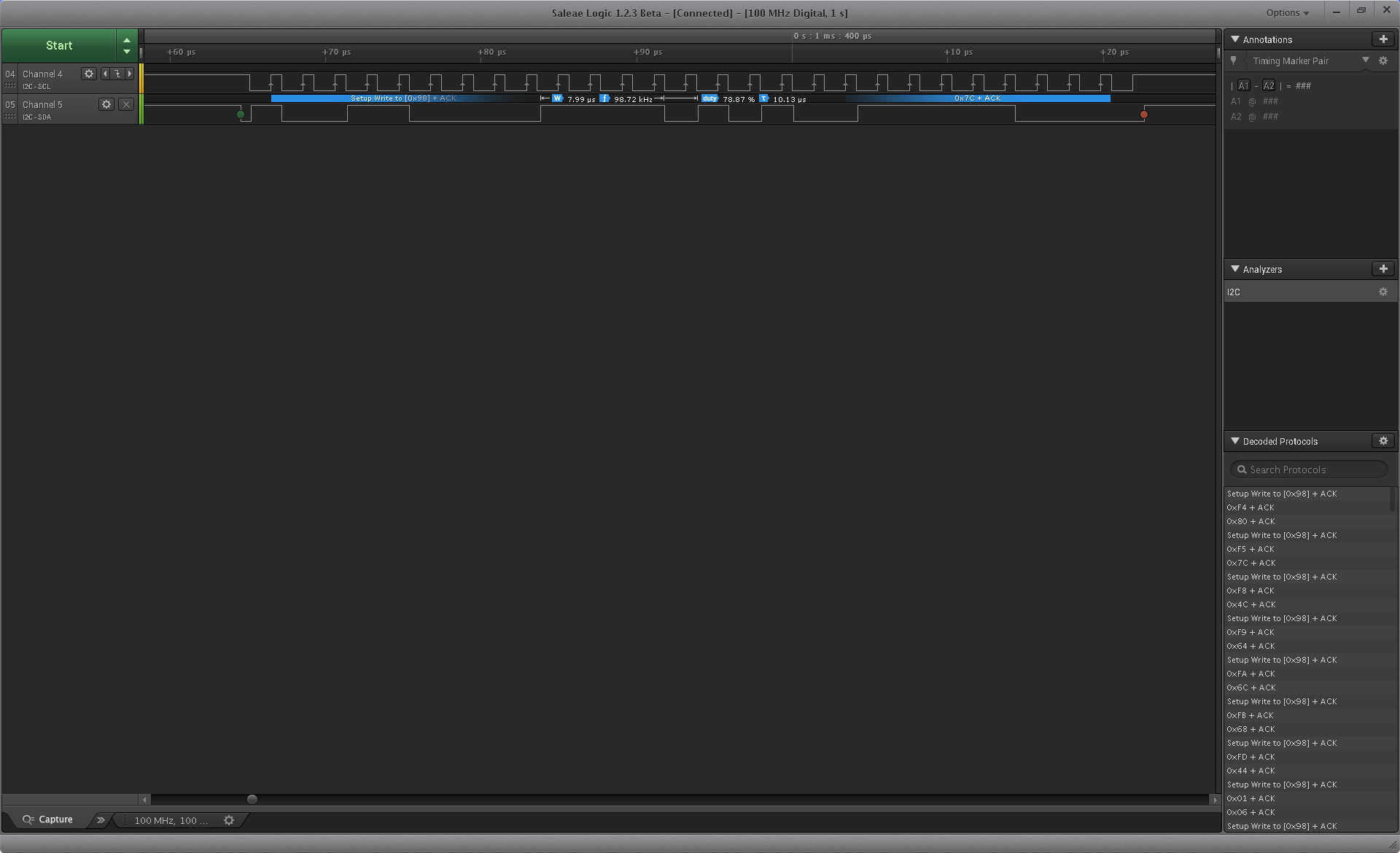Click the Start capture button
Viewport: 1400px width, 853px height.
(x=60, y=45)
